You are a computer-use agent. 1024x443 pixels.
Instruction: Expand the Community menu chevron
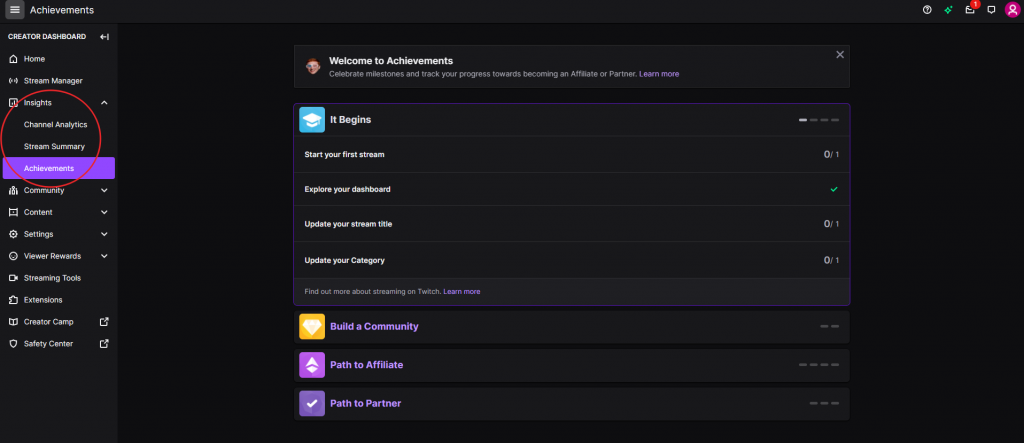[x=104, y=190]
